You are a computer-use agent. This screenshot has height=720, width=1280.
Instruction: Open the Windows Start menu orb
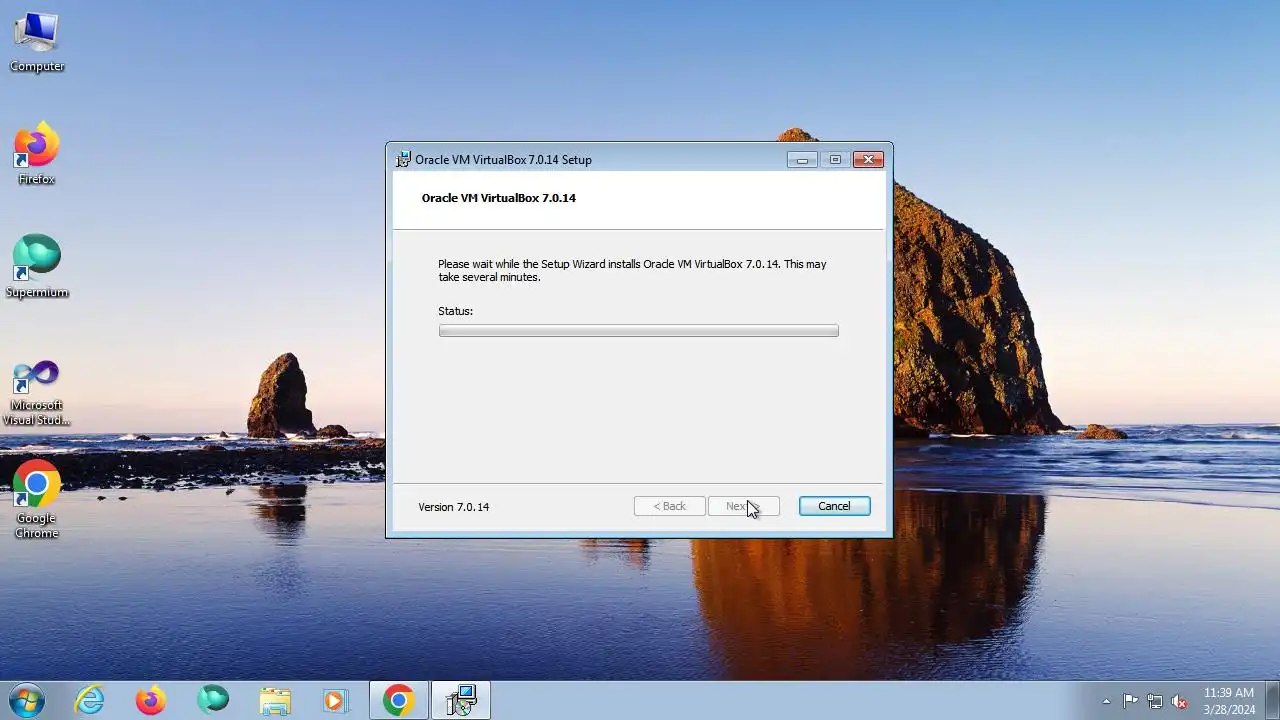pyautogui.click(x=26, y=700)
